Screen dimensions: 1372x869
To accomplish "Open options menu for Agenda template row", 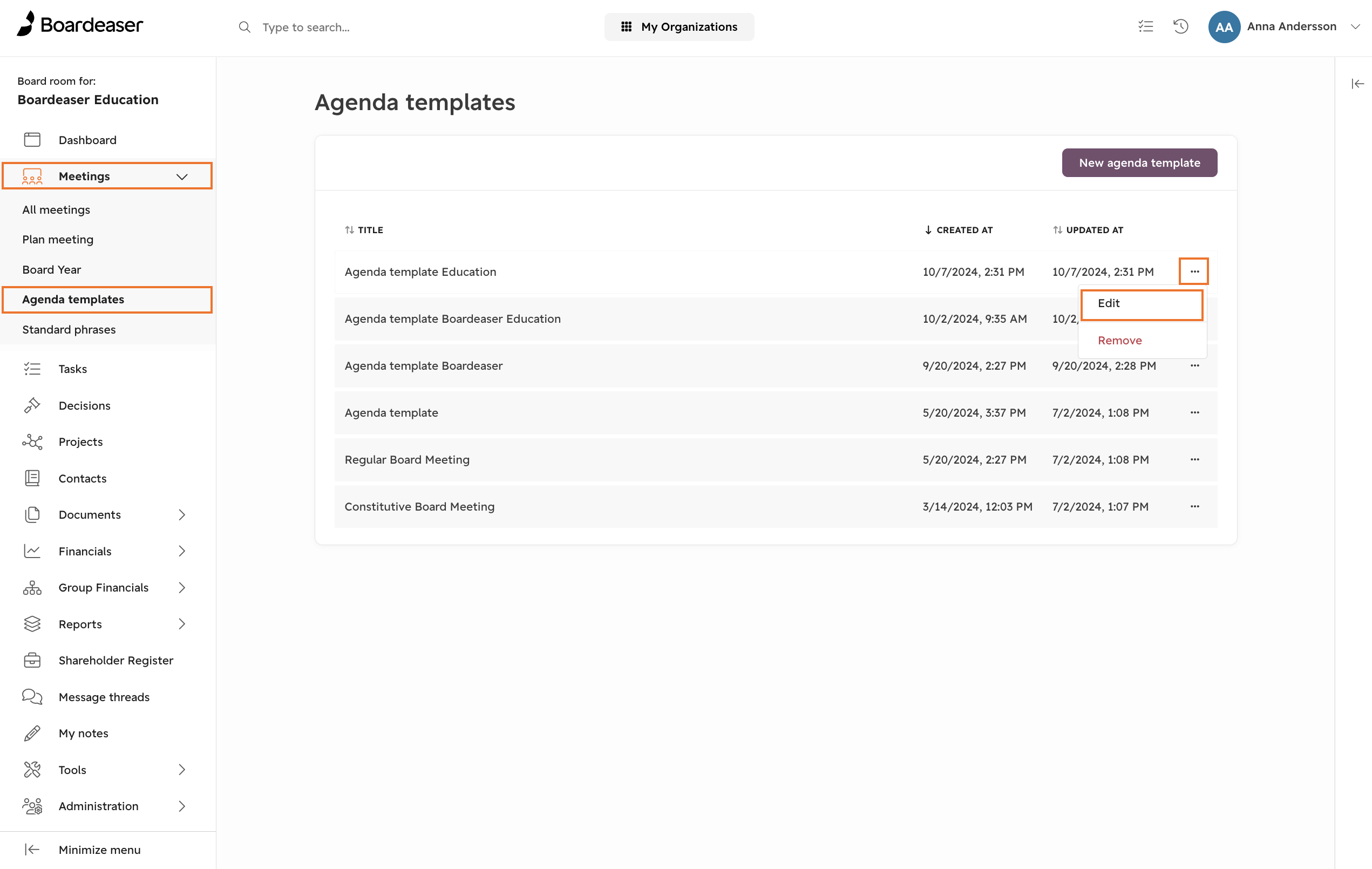I will pos(1195,412).
